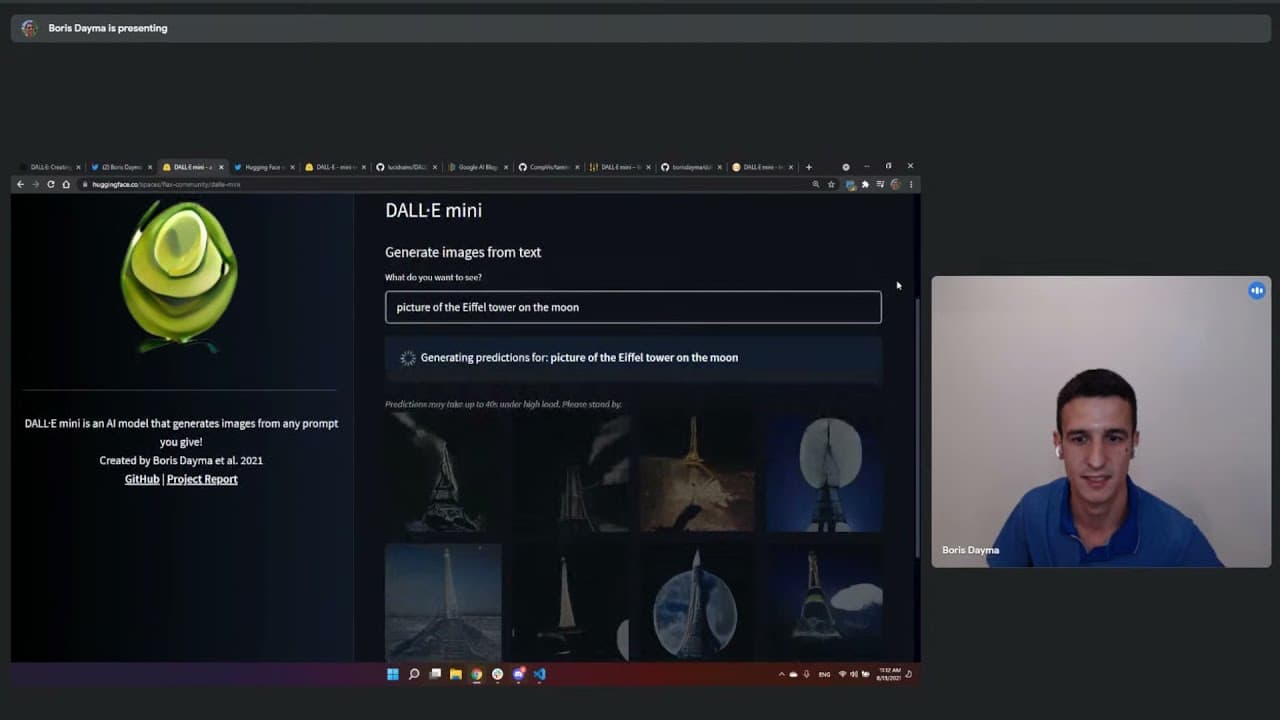
Task: Switch to the DALL-E Creating tab
Action: pyautogui.click(x=50, y=167)
